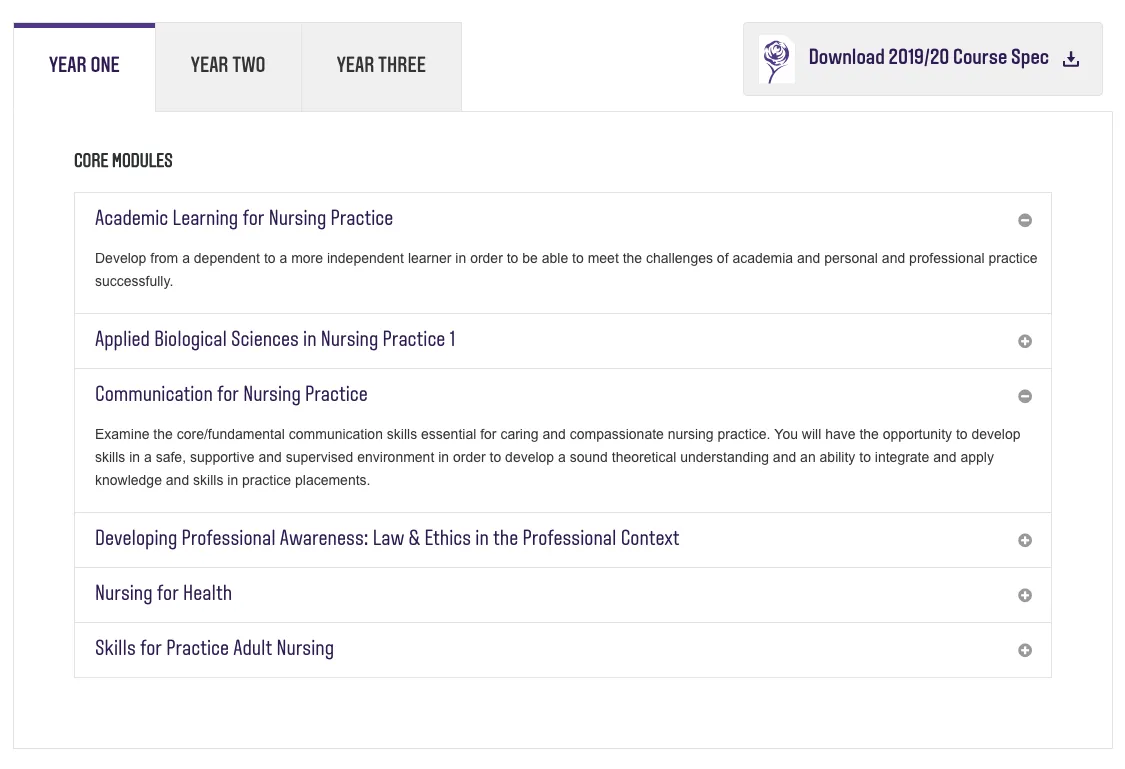
Task: Expand Skills for Practice Adult Nursing
Action: [214, 649]
